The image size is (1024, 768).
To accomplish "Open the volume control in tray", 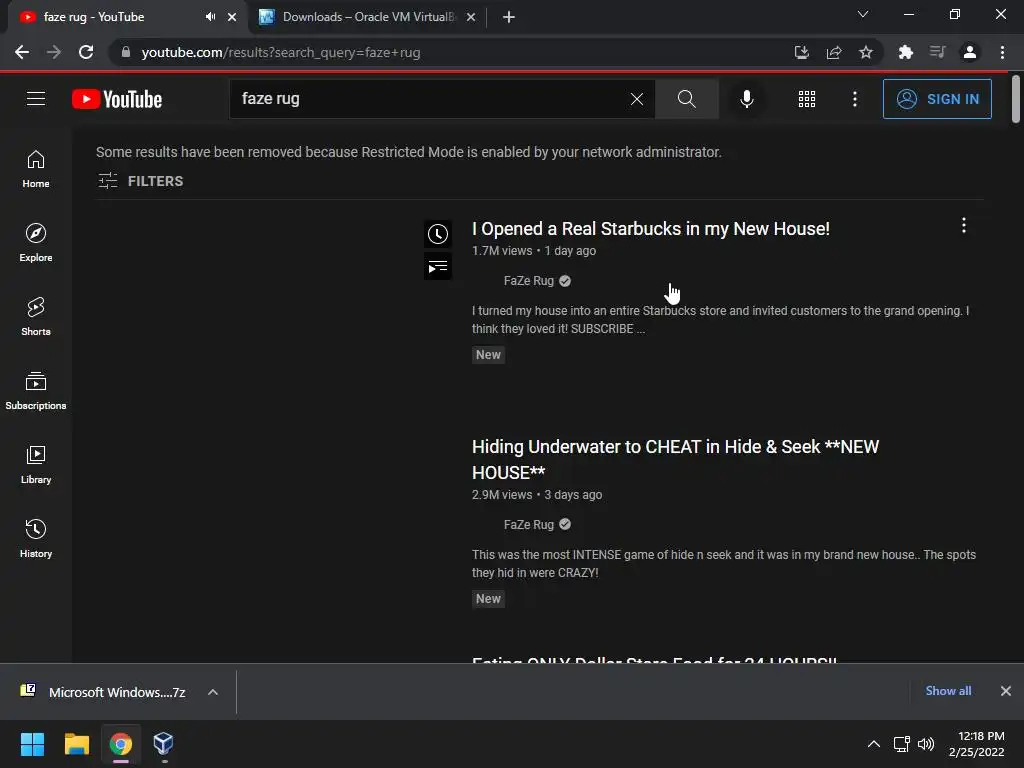I will (926, 744).
